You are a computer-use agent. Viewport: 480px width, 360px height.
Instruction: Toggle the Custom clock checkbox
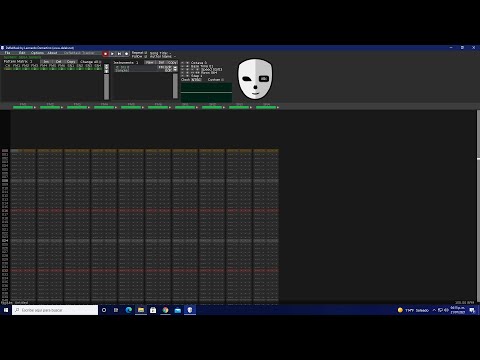point(223,80)
